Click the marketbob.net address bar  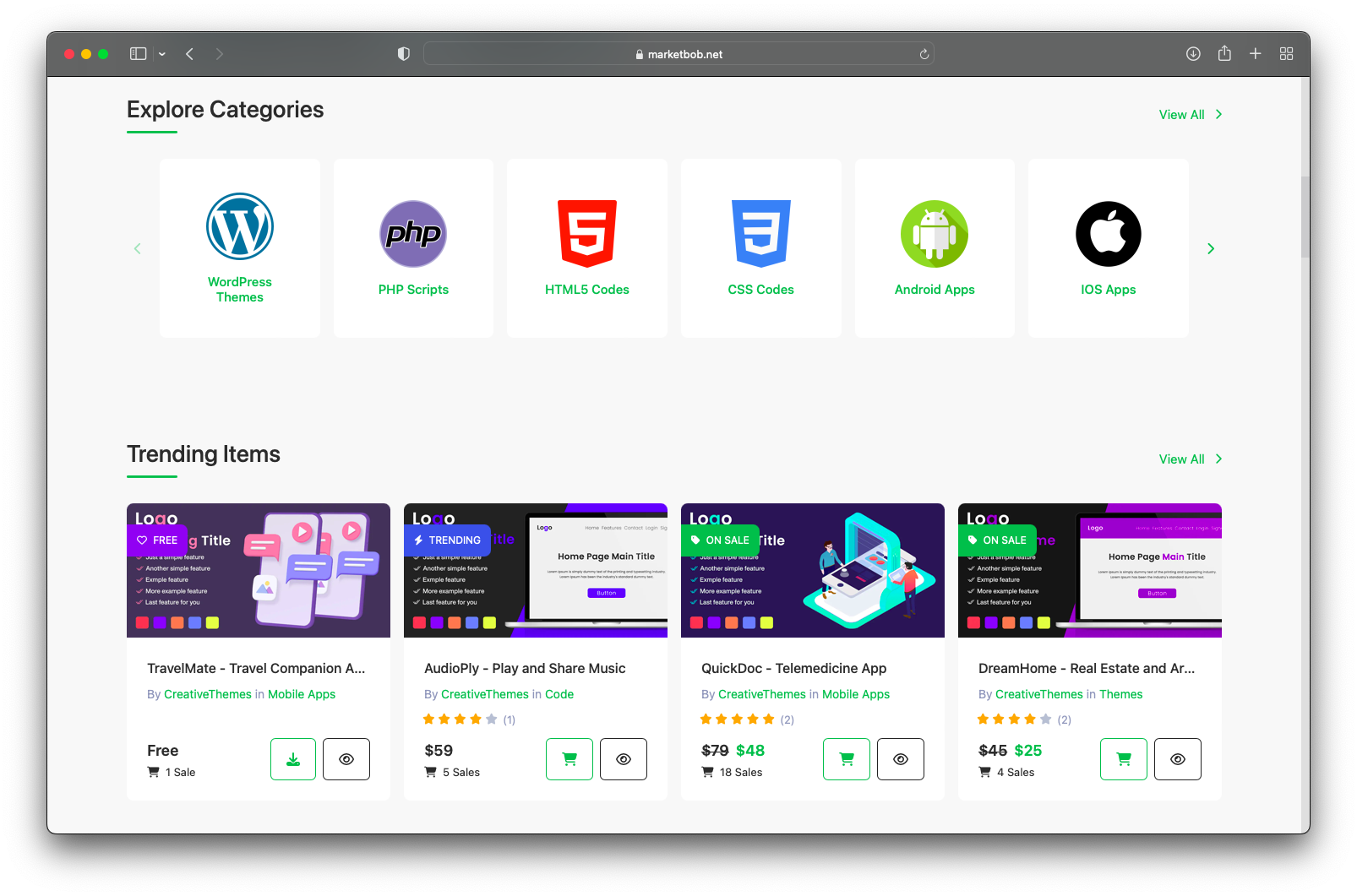click(678, 54)
